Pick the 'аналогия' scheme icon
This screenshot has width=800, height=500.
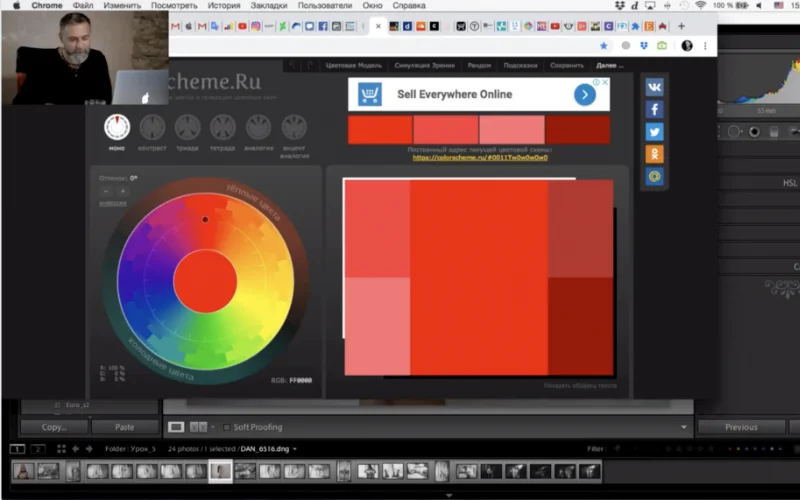(x=258, y=128)
